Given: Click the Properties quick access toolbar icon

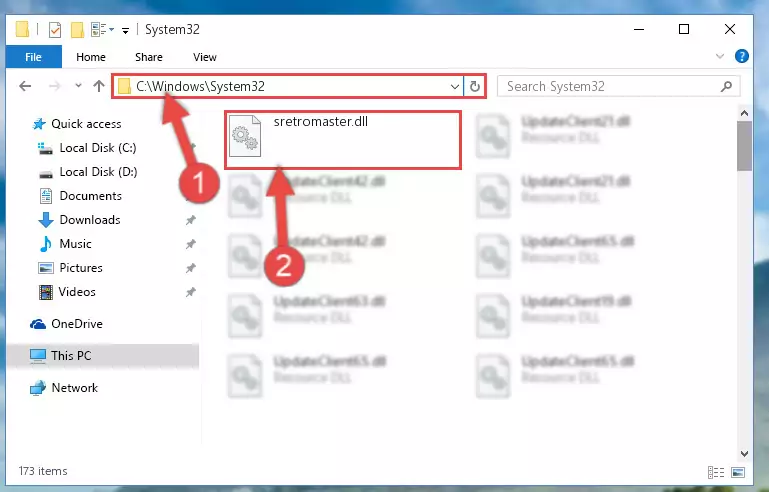Looking at the screenshot, I should click(x=55, y=30).
